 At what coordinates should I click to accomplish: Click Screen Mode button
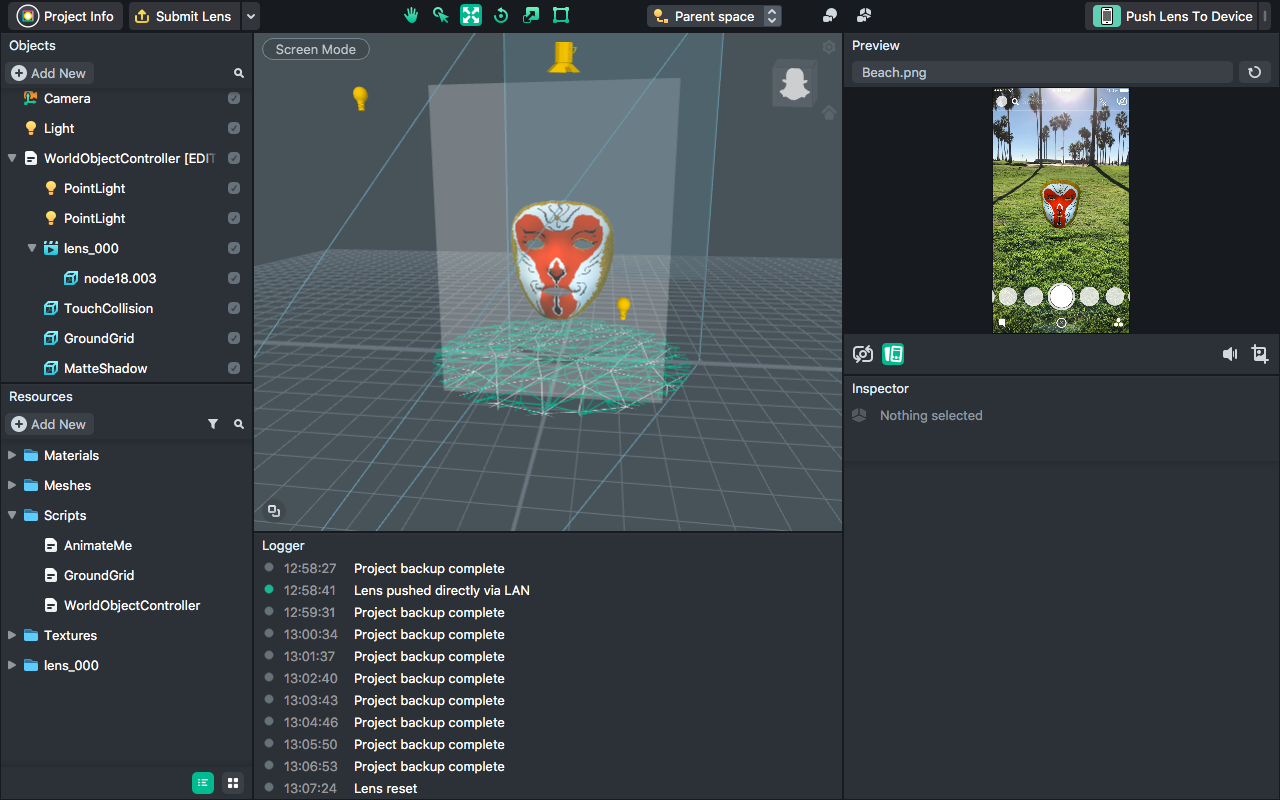[316, 49]
